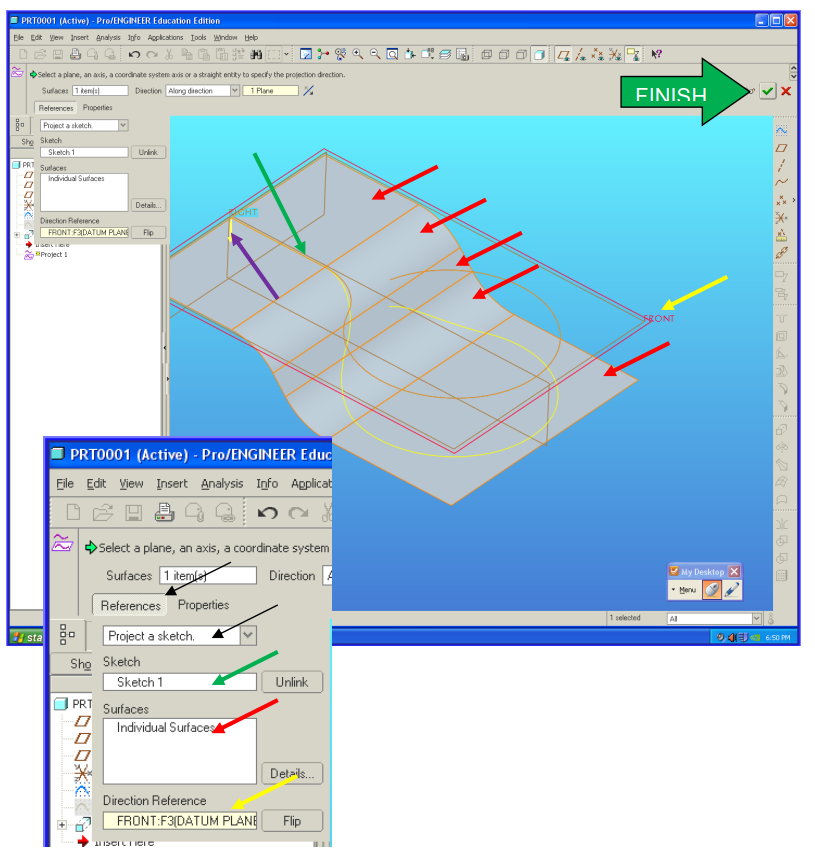Screen dimensions: 815x860
Task: Flip projection direction icon beside 1 Plane field
Action: click(x=308, y=91)
